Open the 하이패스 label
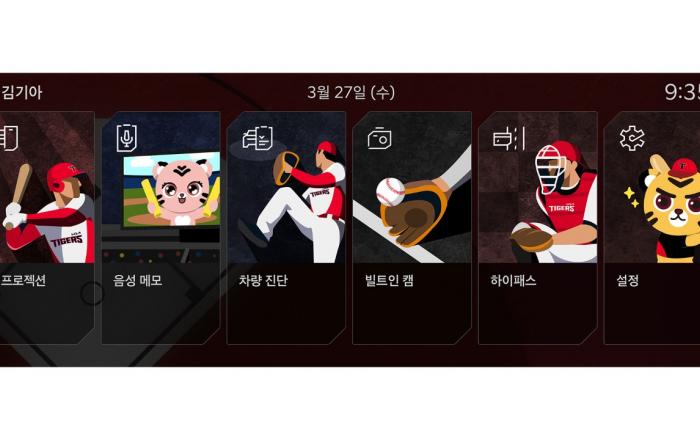 click(x=513, y=281)
